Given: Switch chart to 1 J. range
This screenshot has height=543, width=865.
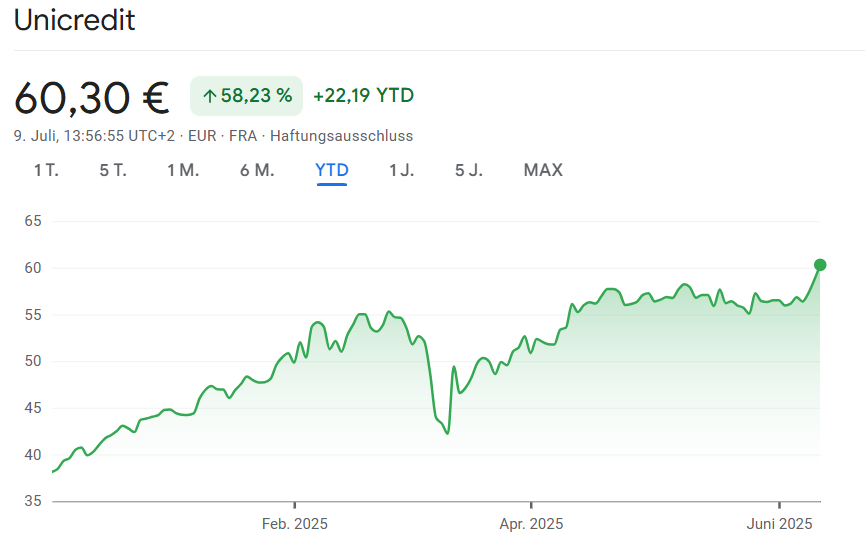Looking at the screenshot, I should click(402, 170).
